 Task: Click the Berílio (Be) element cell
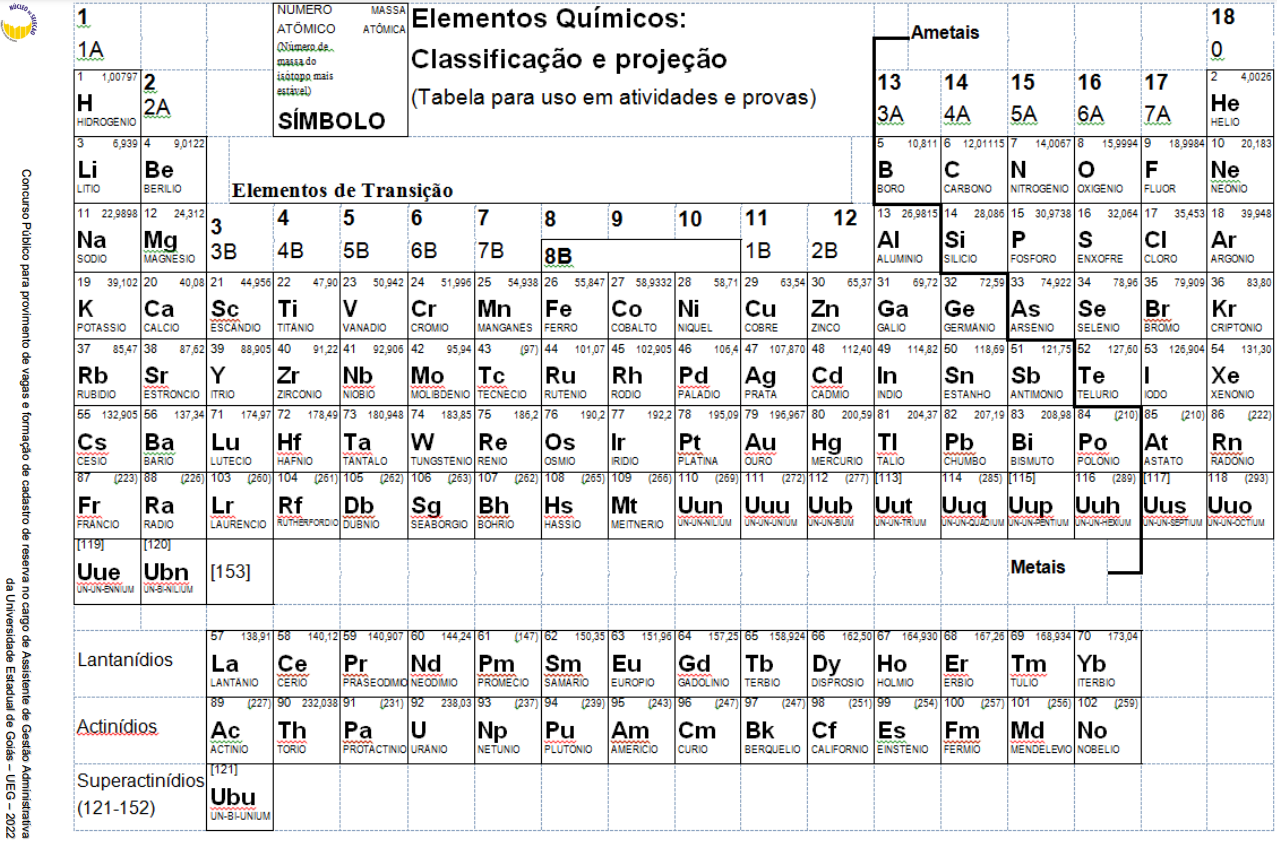click(174, 170)
